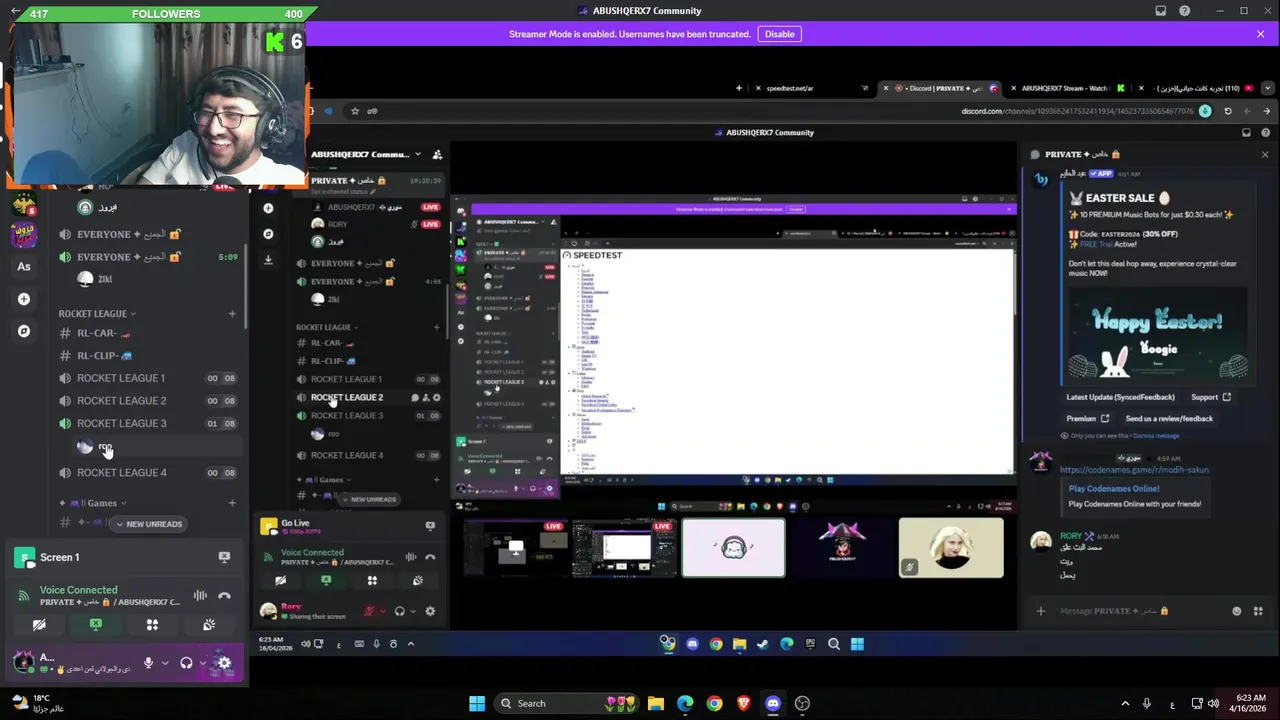The image size is (1280, 720).
Task: Click discord.com address bar in streamed browser
Action: [x=1077, y=111]
